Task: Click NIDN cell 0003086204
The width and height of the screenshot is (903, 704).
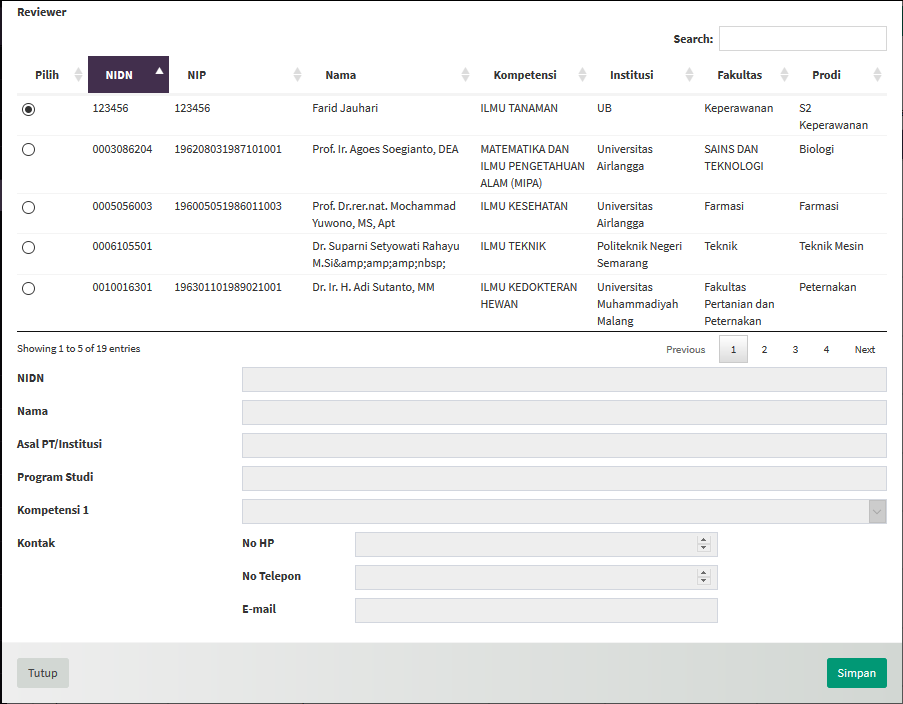Action: click(122, 149)
